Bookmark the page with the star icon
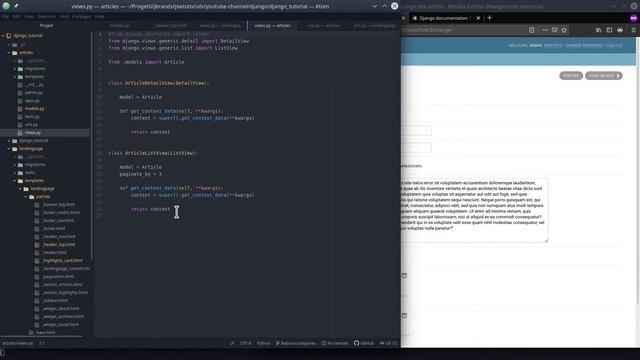Viewport: 640px width, 360px height. click(564, 30)
